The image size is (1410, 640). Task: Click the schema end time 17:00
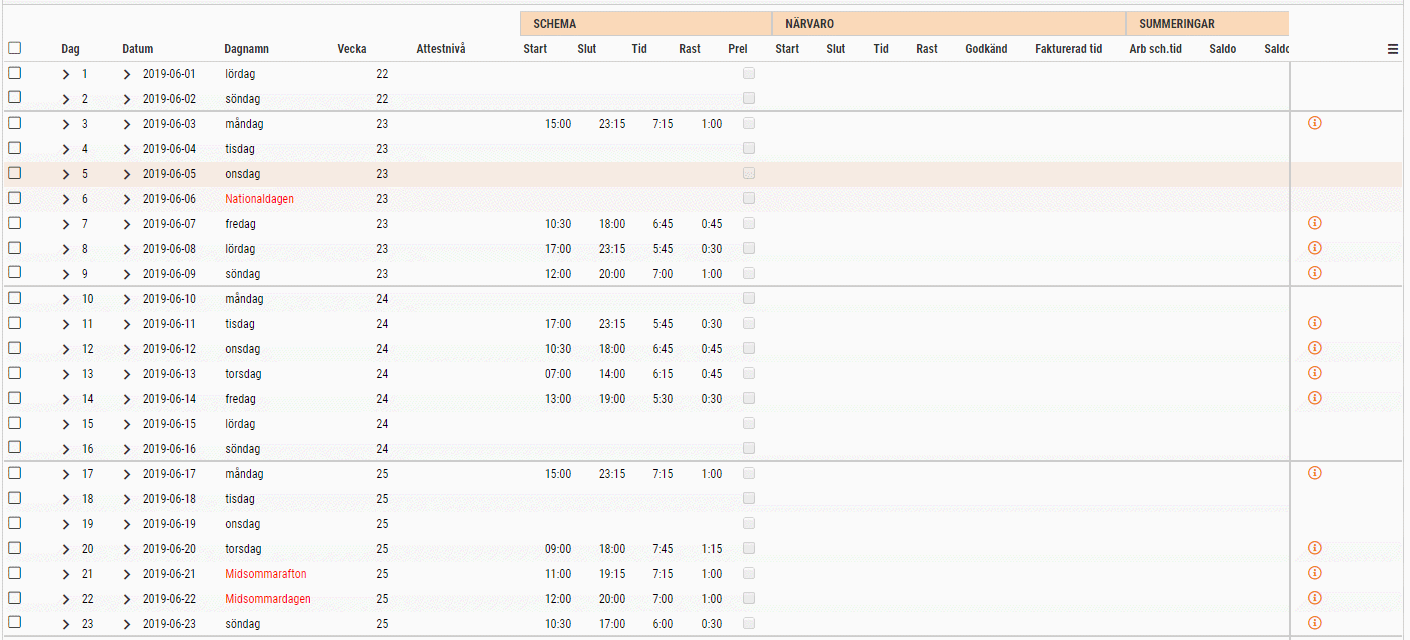pos(612,624)
